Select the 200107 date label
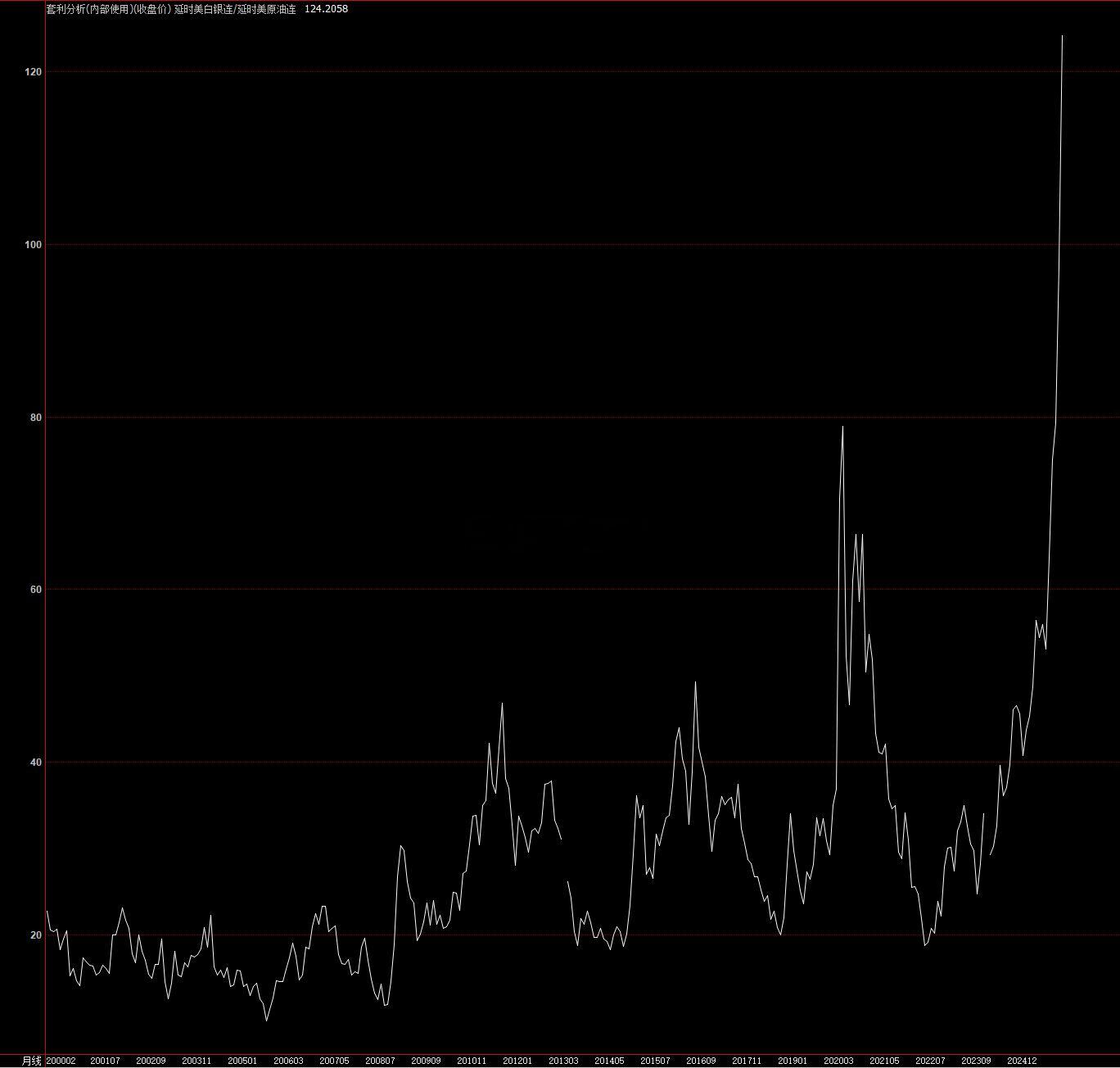 [105, 1061]
